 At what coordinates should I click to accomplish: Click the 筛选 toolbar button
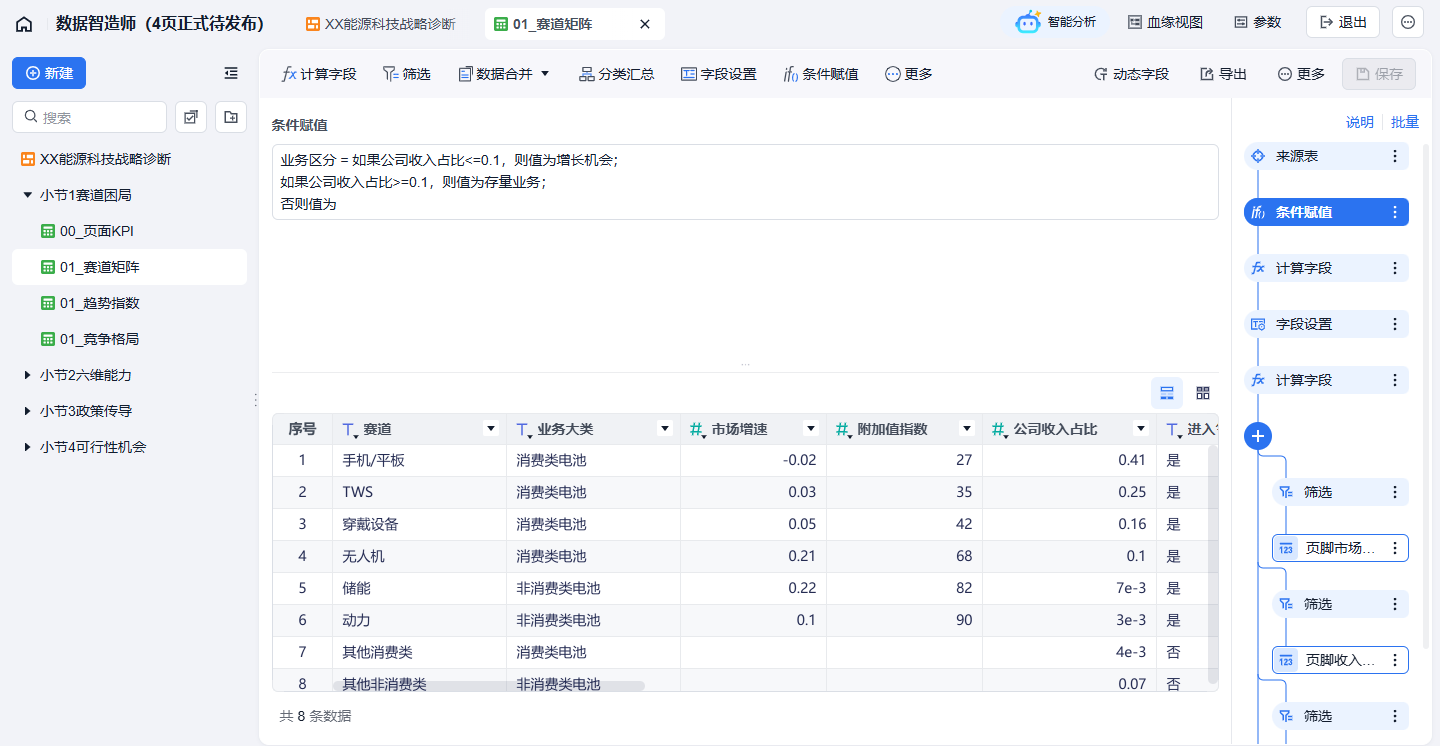(407, 74)
